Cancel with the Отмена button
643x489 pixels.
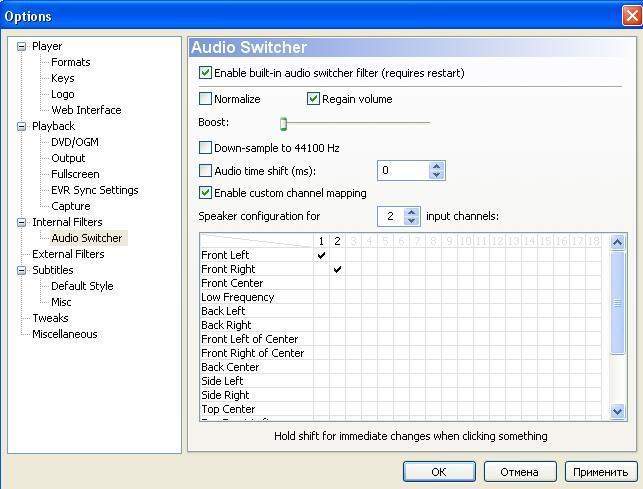point(520,472)
